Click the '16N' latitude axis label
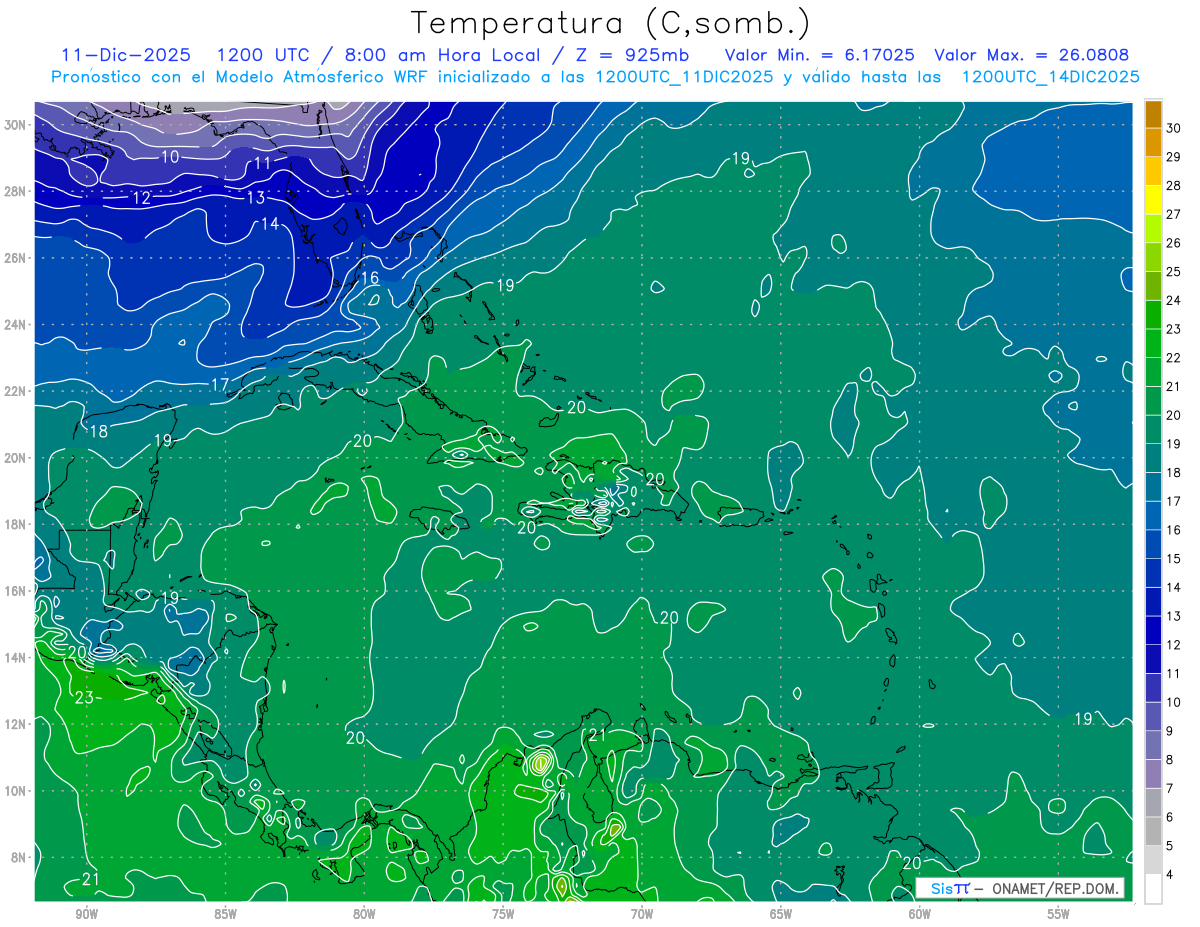The height and width of the screenshot is (927, 1200). coord(15,590)
